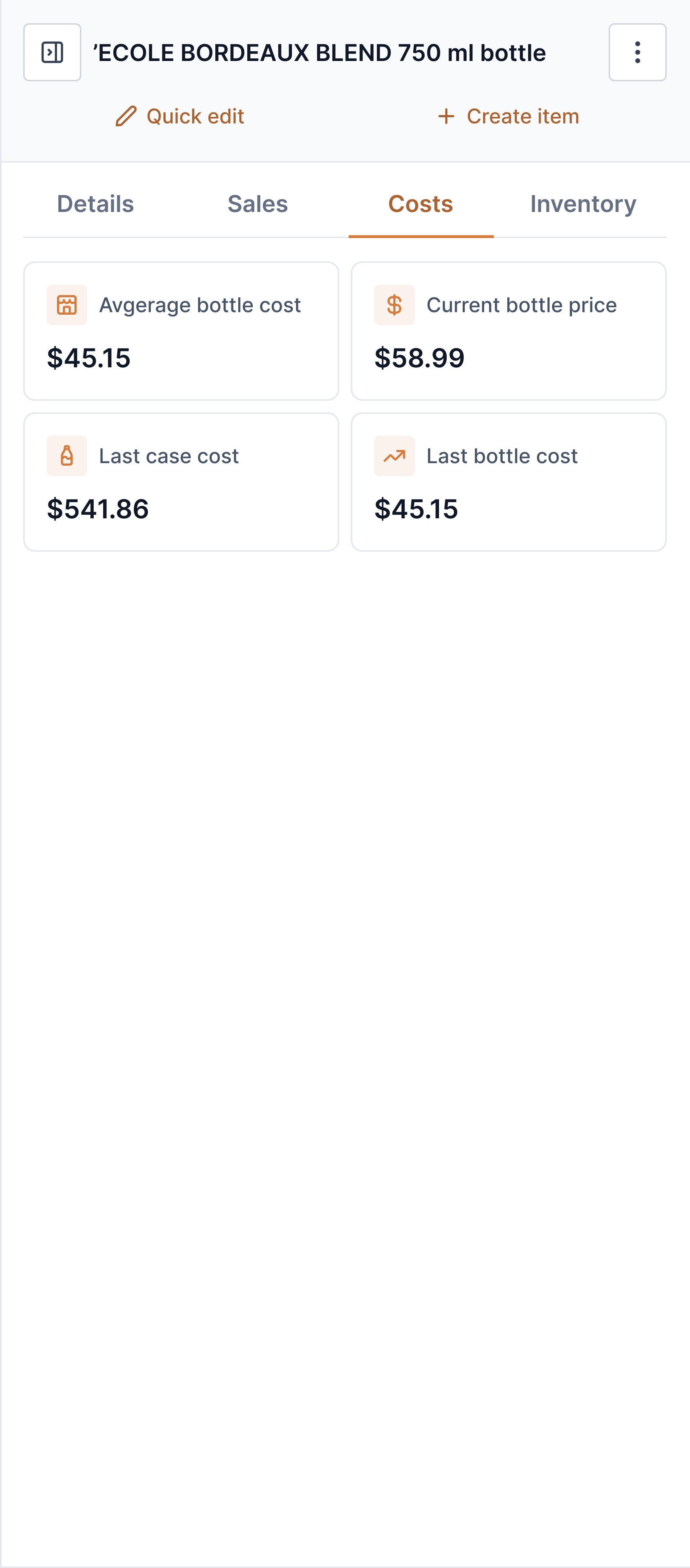Collapse the side panel icon

pyautogui.click(x=52, y=52)
